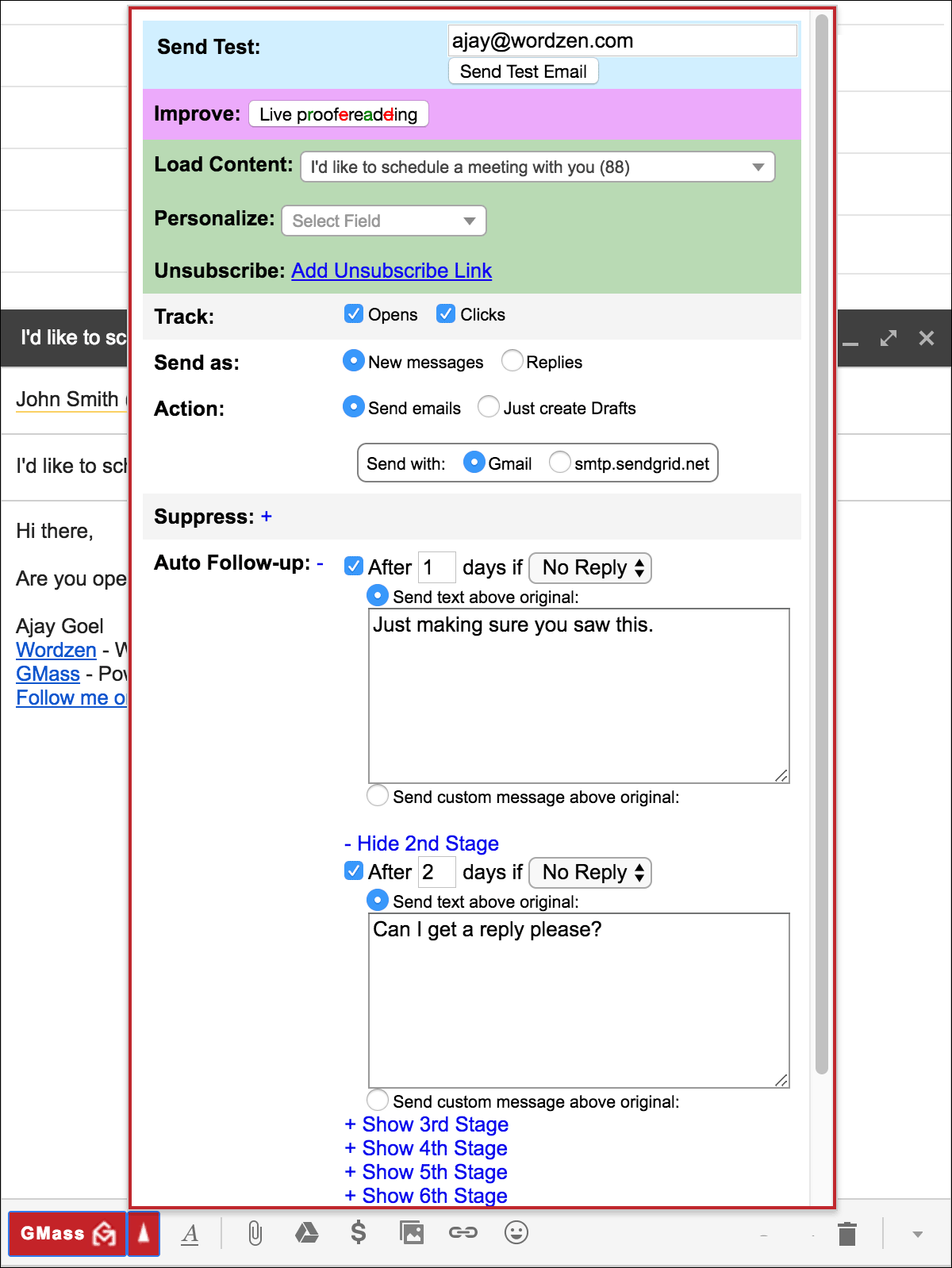This screenshot has width=952, height=1268.
Task: Insert file from Google Drive
Action: (306, 1232)
